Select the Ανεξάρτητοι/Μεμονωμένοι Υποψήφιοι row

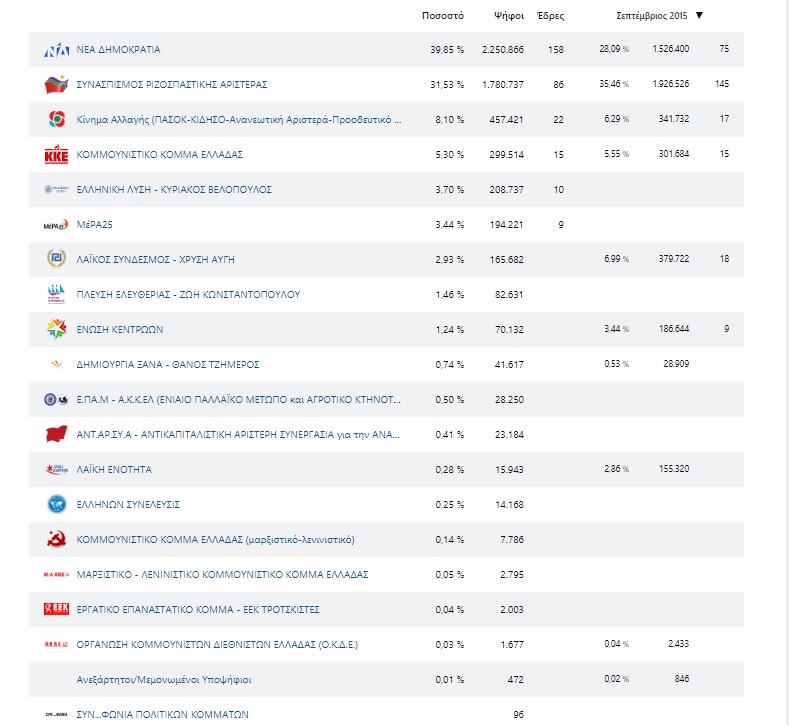click(x=152, y=679)
